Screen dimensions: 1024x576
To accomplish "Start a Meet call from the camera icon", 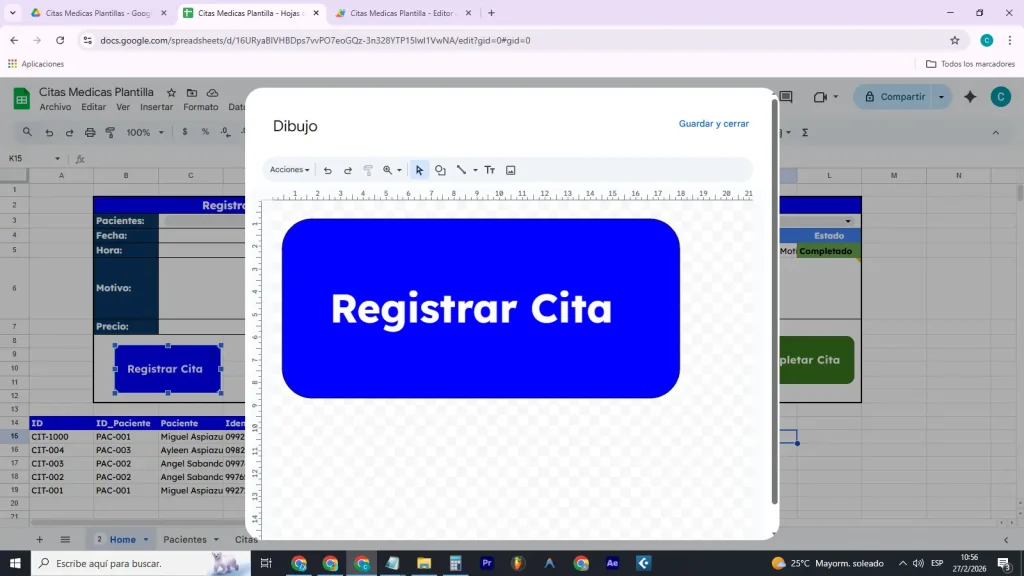I will point(821,97).
